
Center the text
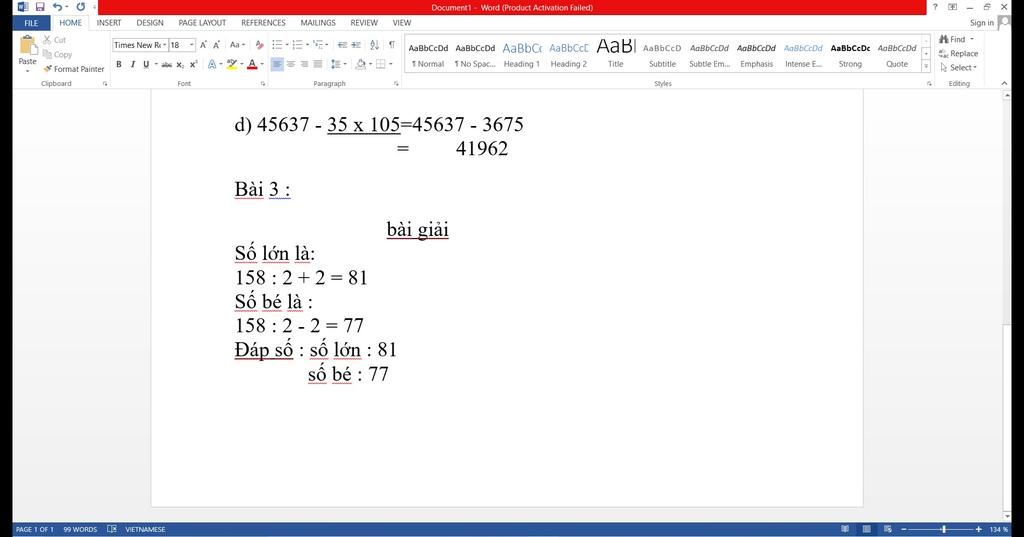point(291,64)
